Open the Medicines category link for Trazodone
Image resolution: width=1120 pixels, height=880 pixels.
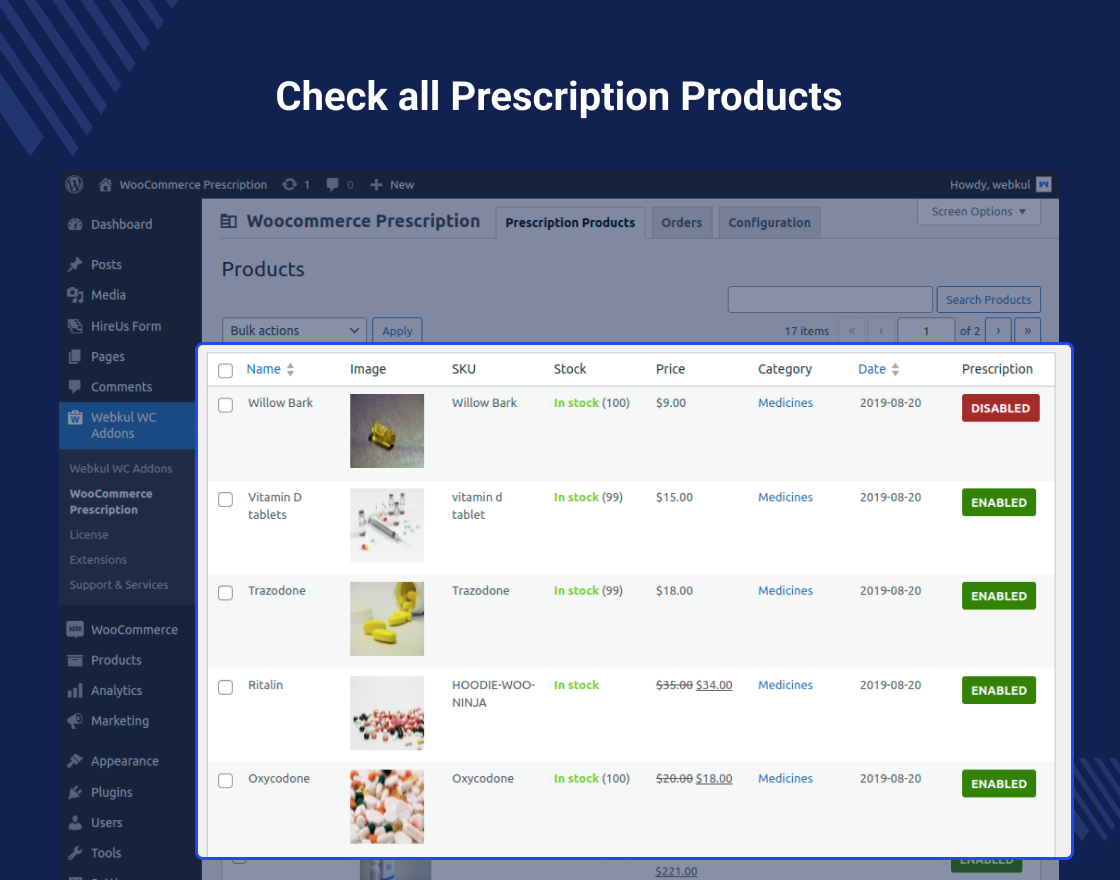tap(785, 590)
